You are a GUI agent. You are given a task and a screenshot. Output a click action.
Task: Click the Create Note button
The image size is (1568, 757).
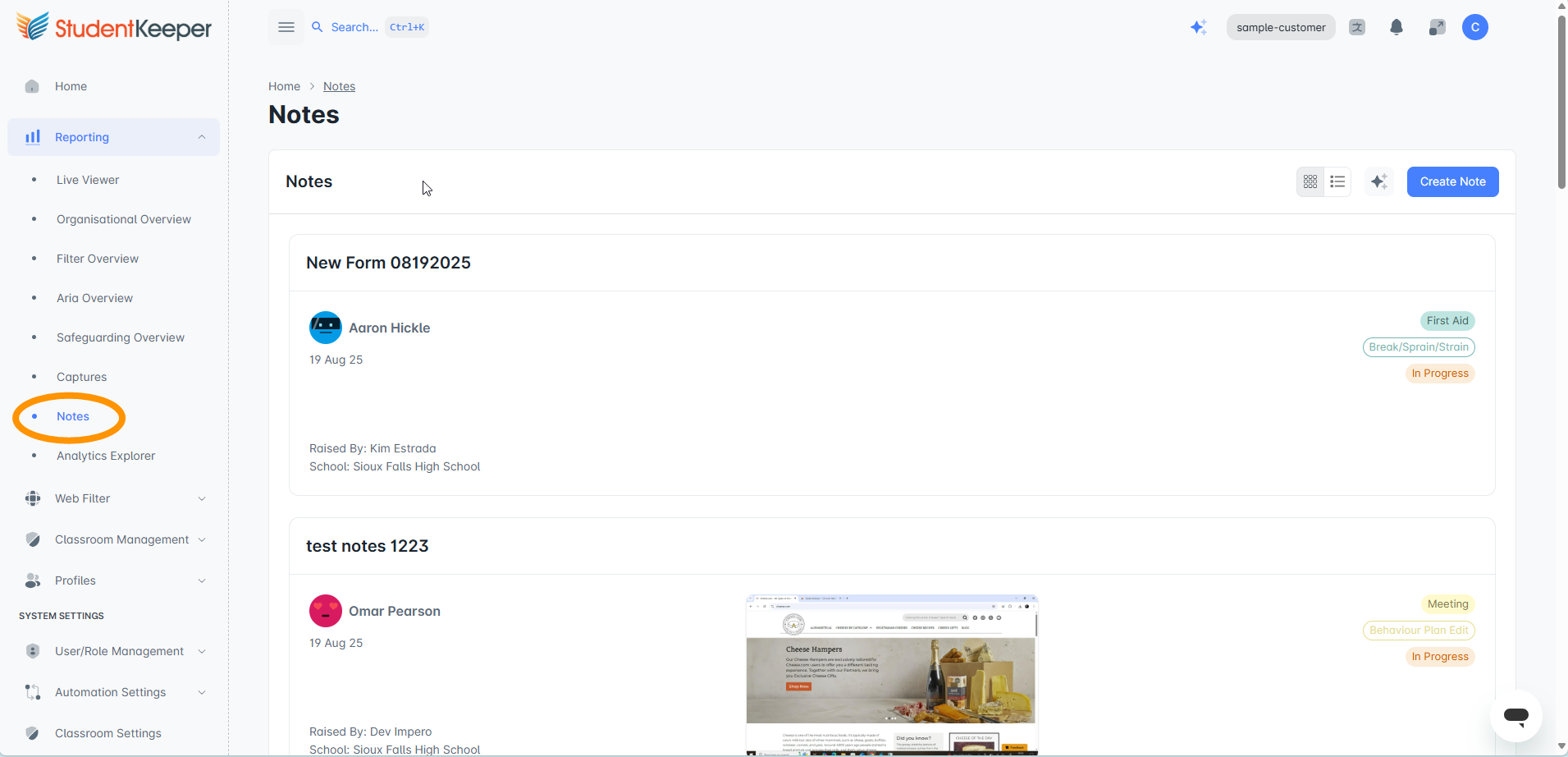1452,181
